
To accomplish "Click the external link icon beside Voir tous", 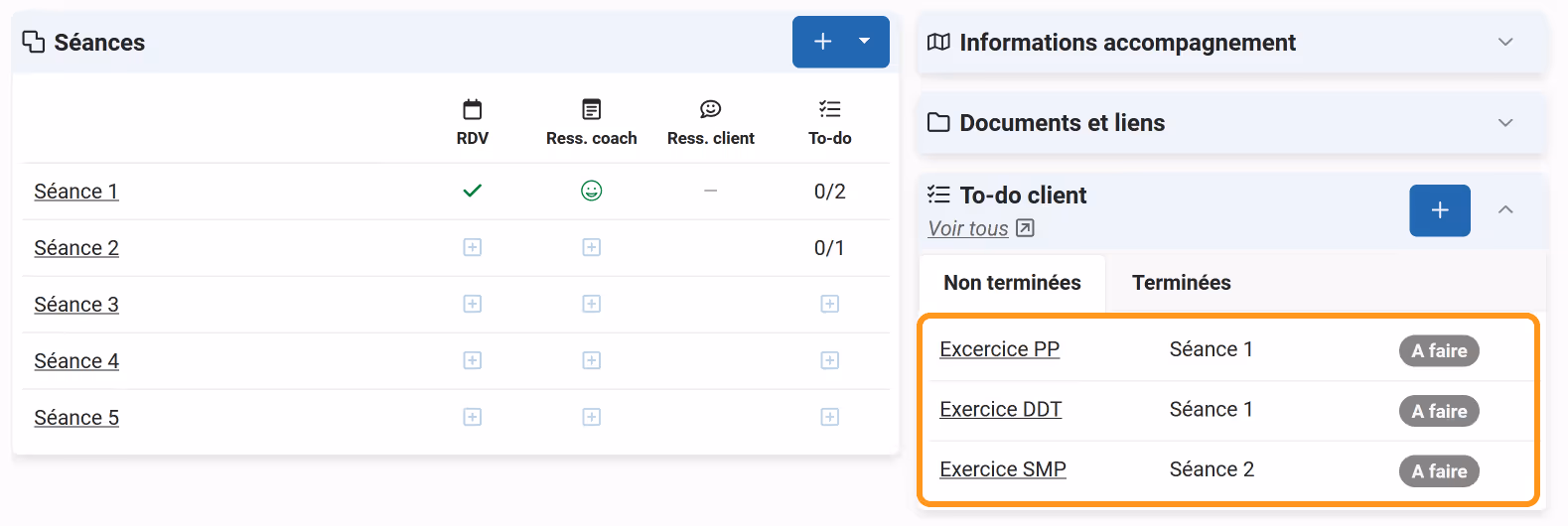I will 1025,228.
